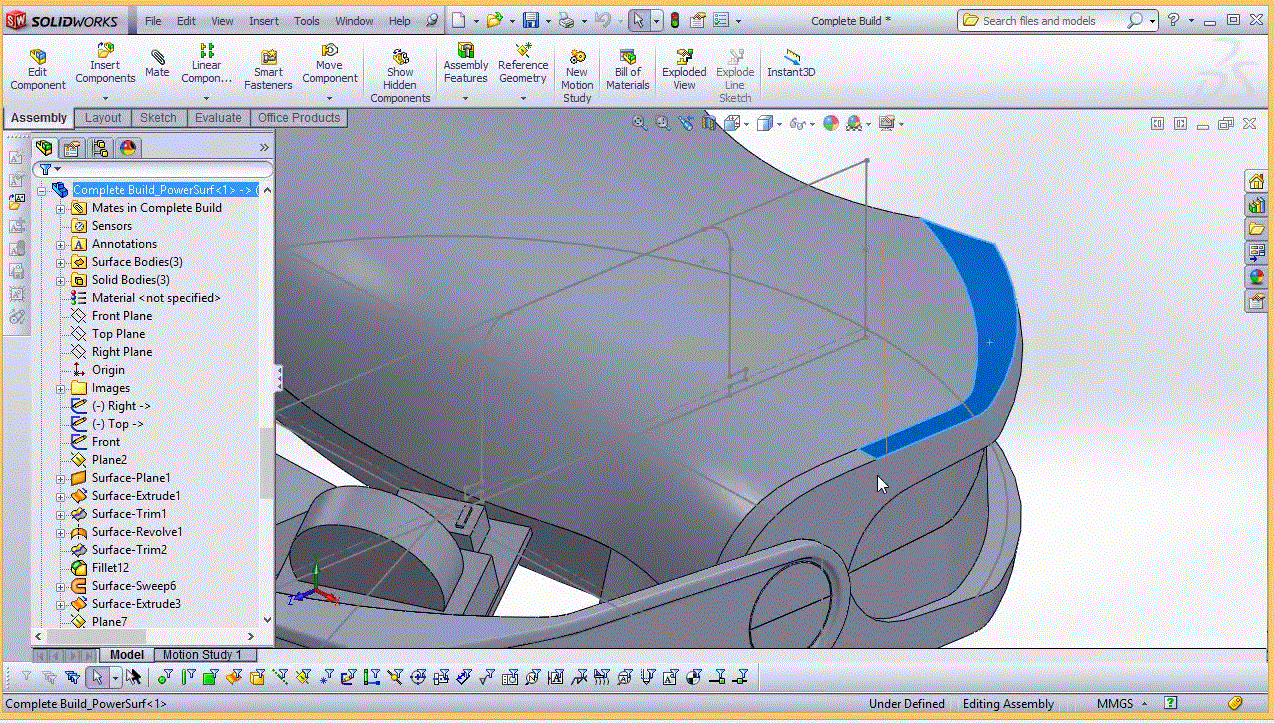Open Assembly Features tool
Viewport: 1274px width, 723px height.
coord(466,64)
